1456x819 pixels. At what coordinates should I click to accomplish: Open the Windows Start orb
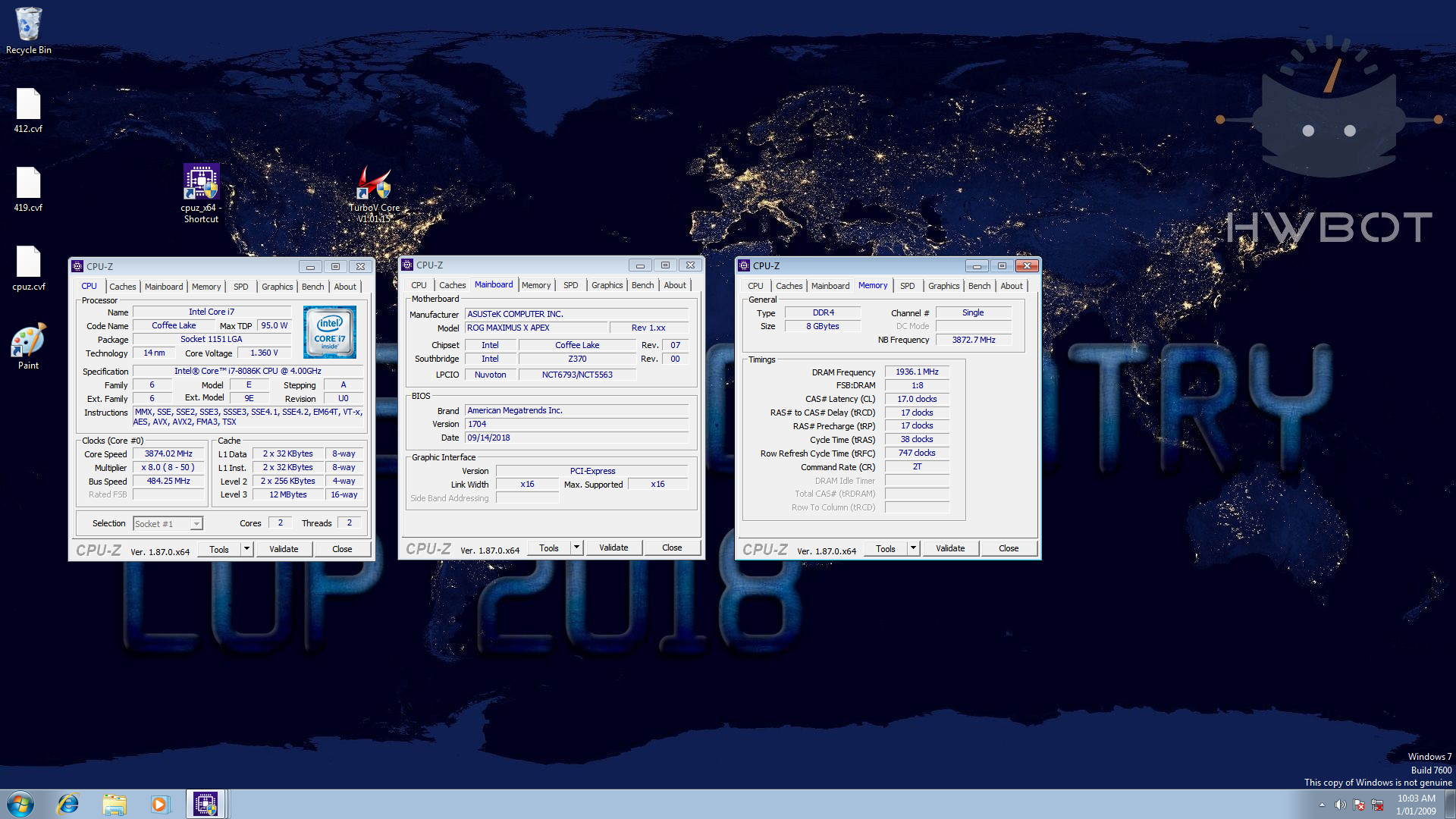[x=20, y=804]
